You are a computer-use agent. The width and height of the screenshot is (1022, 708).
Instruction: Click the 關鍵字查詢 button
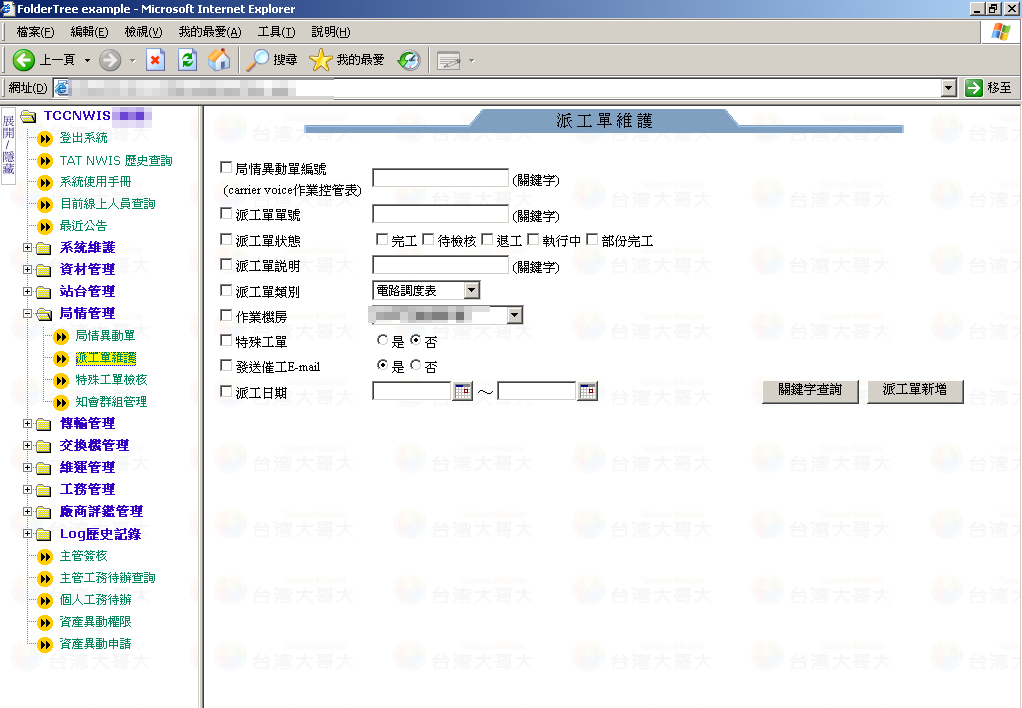[x=809, y=390]
